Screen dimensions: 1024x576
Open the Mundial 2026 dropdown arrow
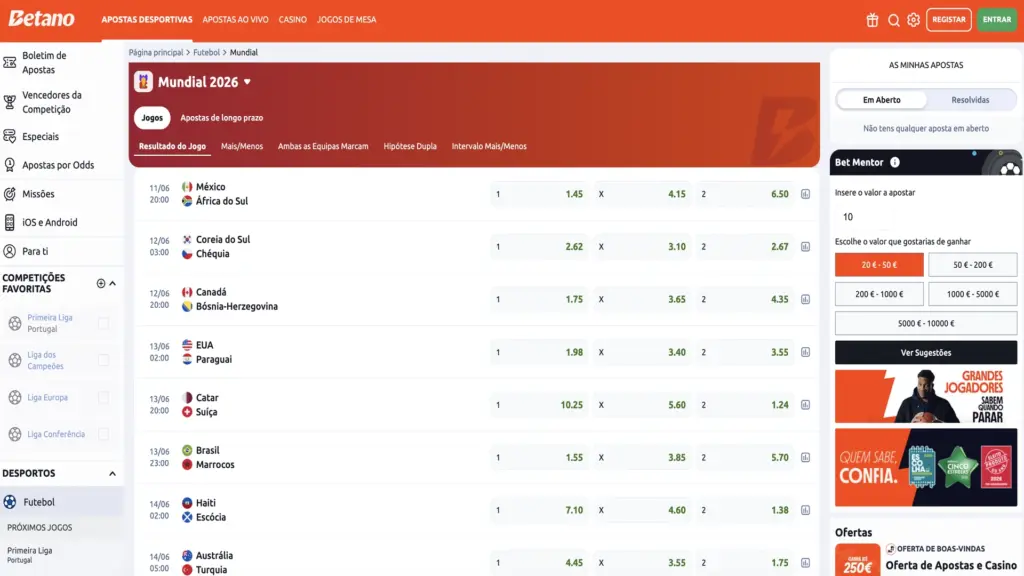[x=248, y=82]
